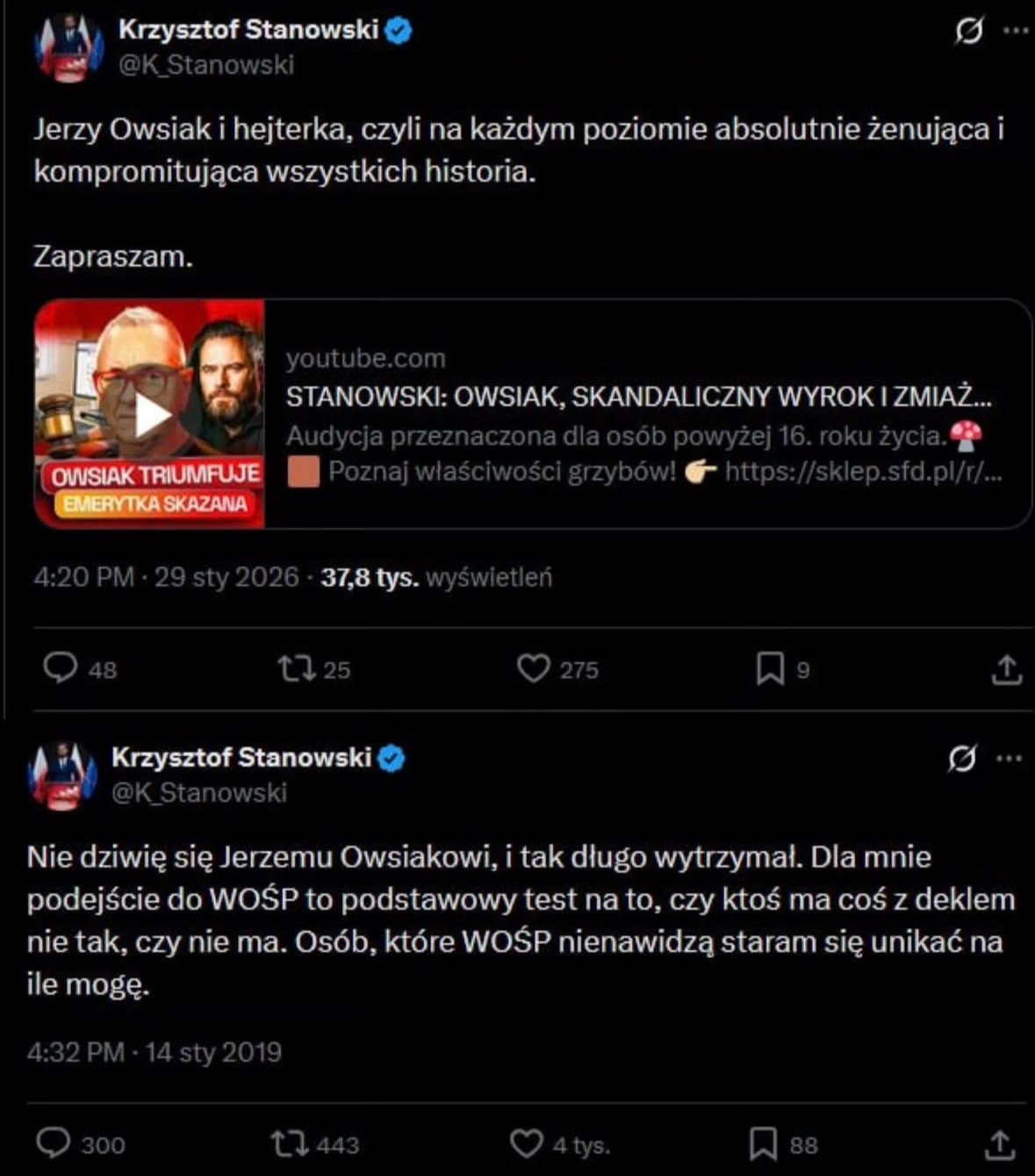1035x1176 pixels.
Task: Share the second tweet via share icon
Action: pyautogui.click(x=999, y=1144)
